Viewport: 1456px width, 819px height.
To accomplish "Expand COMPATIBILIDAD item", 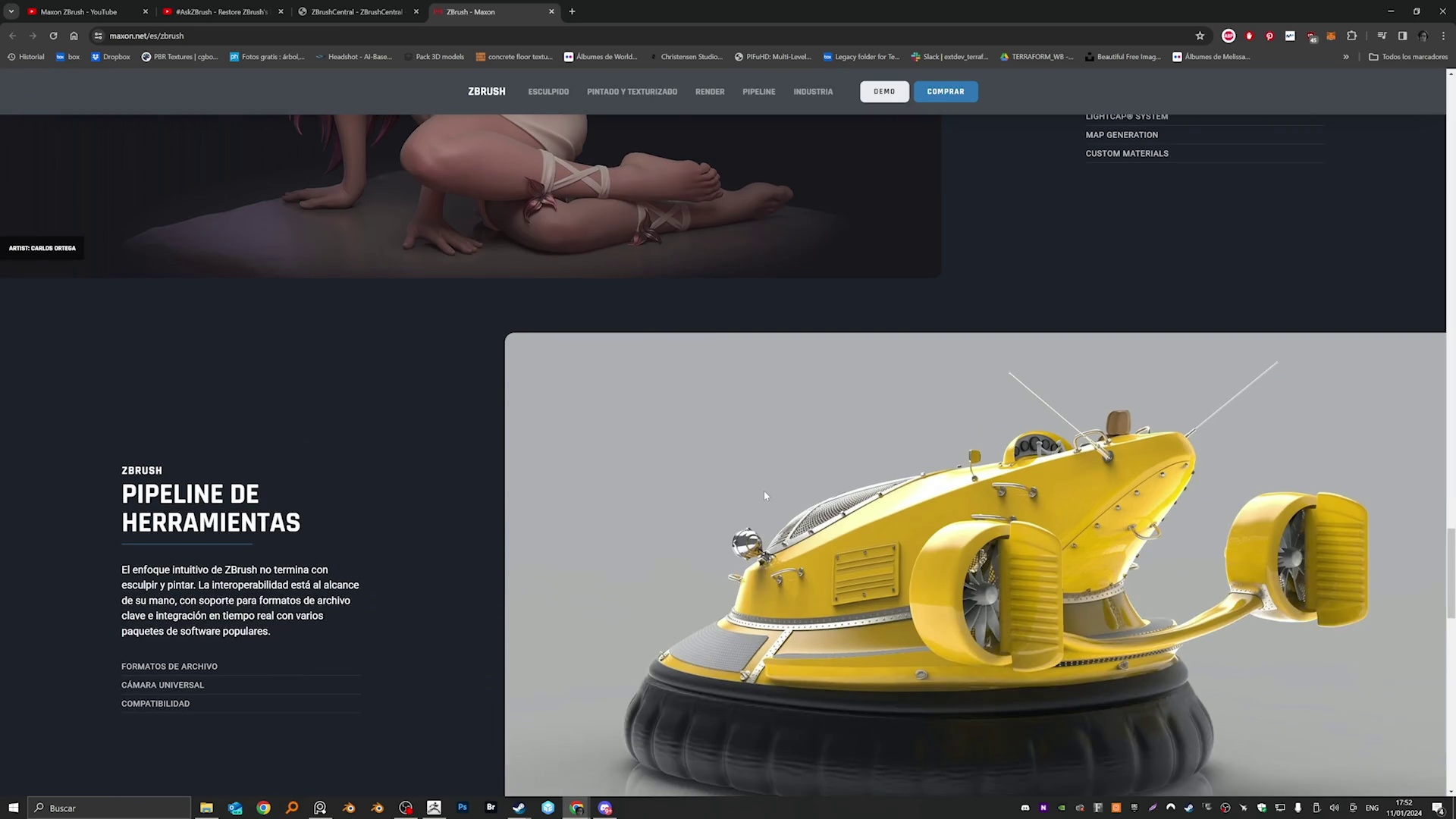I will coord(240,704).
